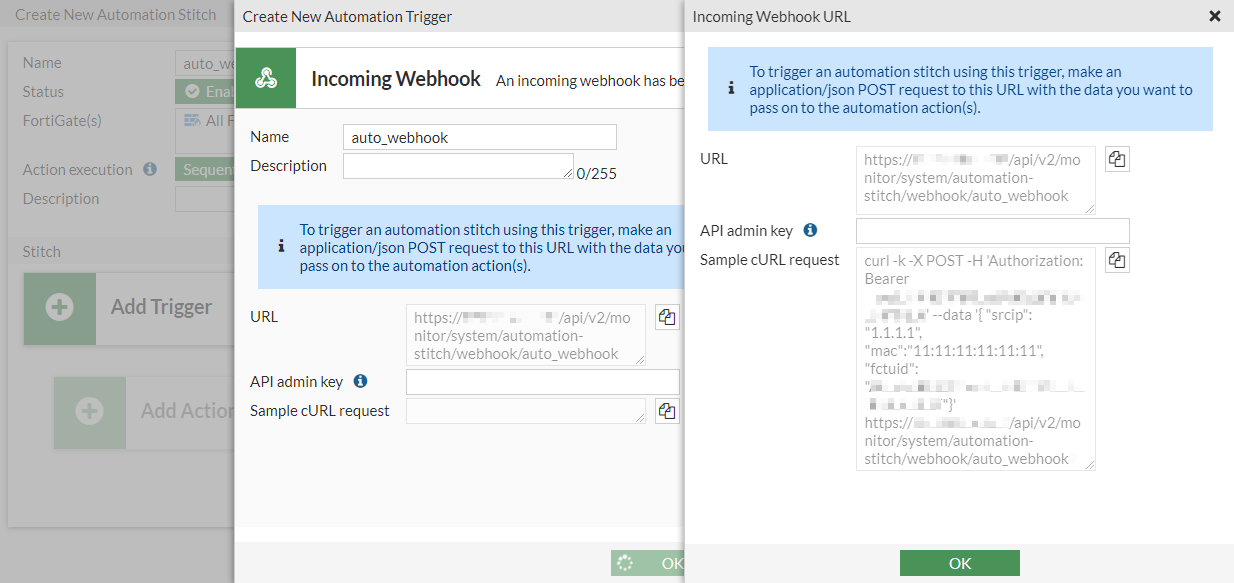The height and width of the screenshot is (583, 1234).
Task: Click the Name field containing auto_webhook
Action: click(x=479, y=137)
